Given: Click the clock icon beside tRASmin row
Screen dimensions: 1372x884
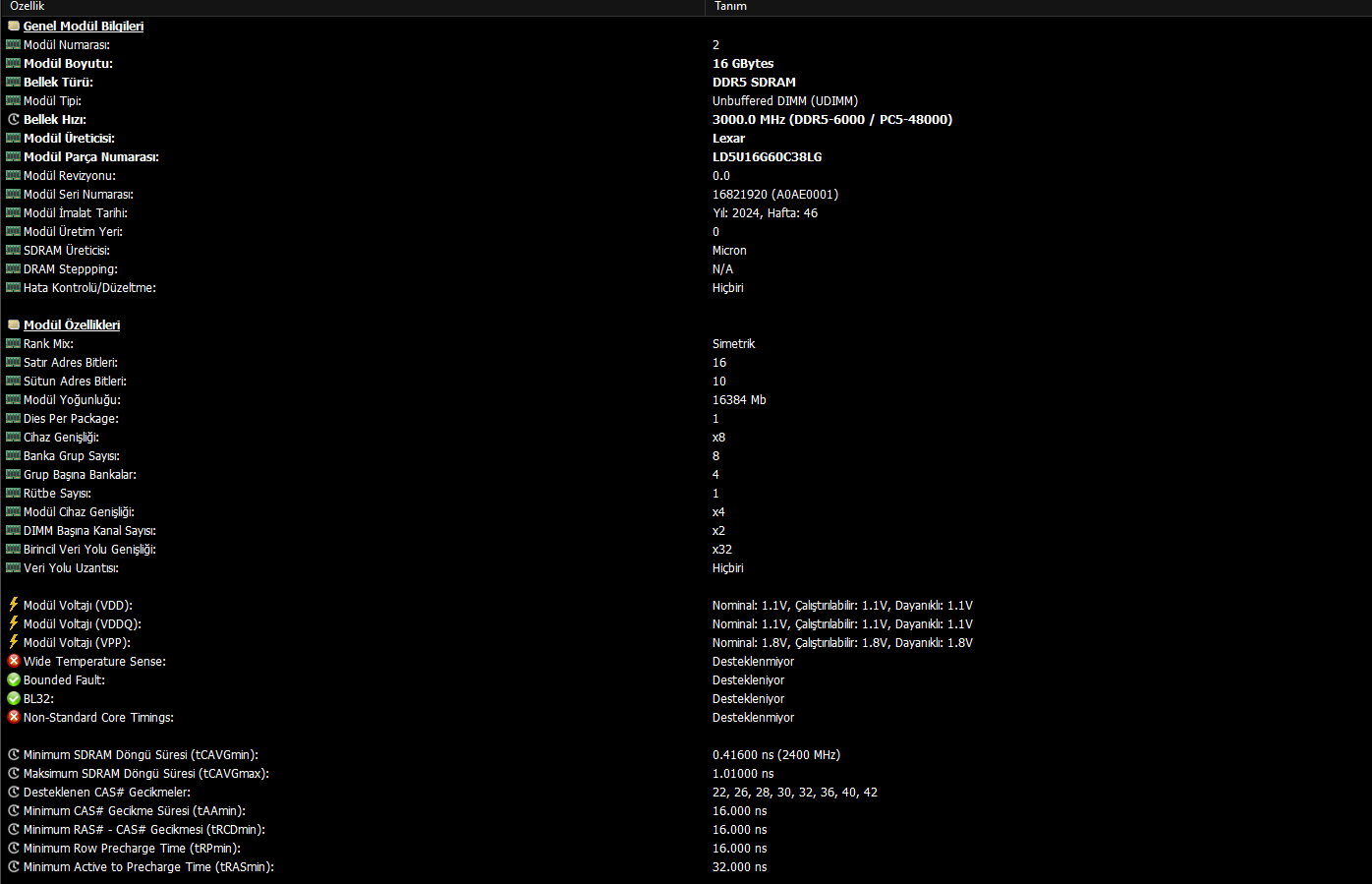Looking at the screenshot, I should click(x=14, y=867).
